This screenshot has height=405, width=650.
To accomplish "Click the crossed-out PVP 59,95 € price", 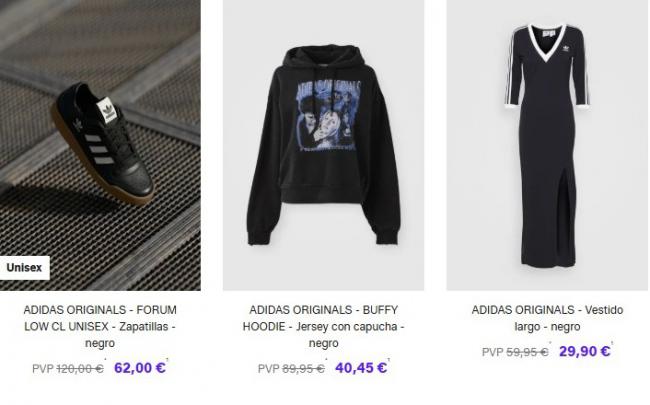I will click(x=515, y=352).
